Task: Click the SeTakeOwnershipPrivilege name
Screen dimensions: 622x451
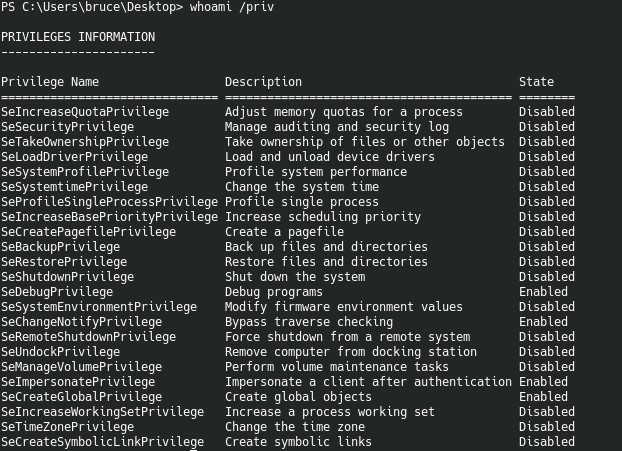Action: pos(85,142)
